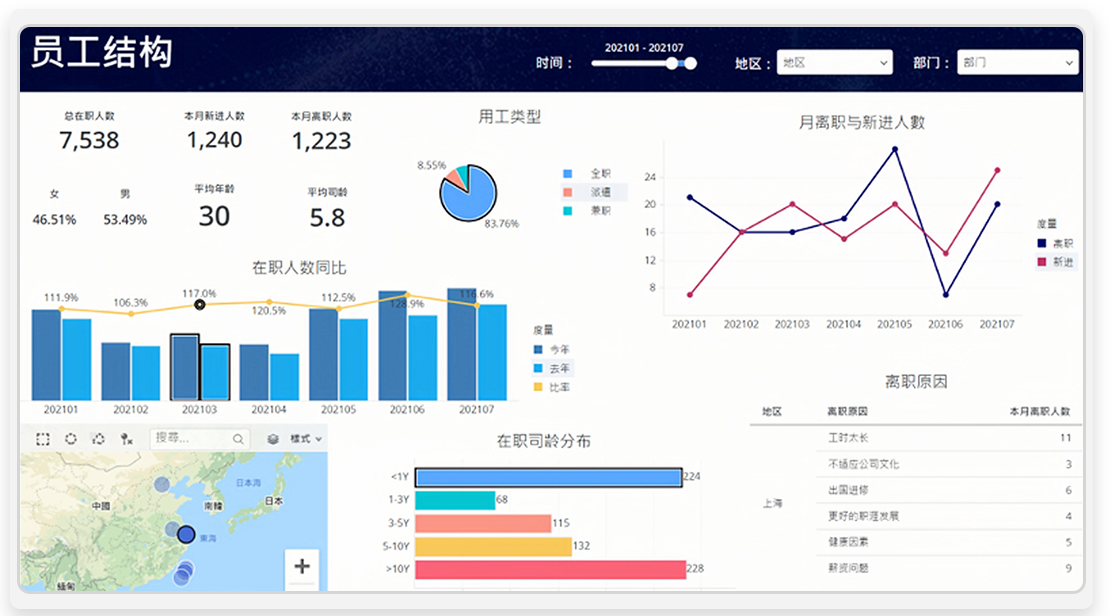
Task: Click the average tenure value 5.8
Action: click(x=327, y=217)
